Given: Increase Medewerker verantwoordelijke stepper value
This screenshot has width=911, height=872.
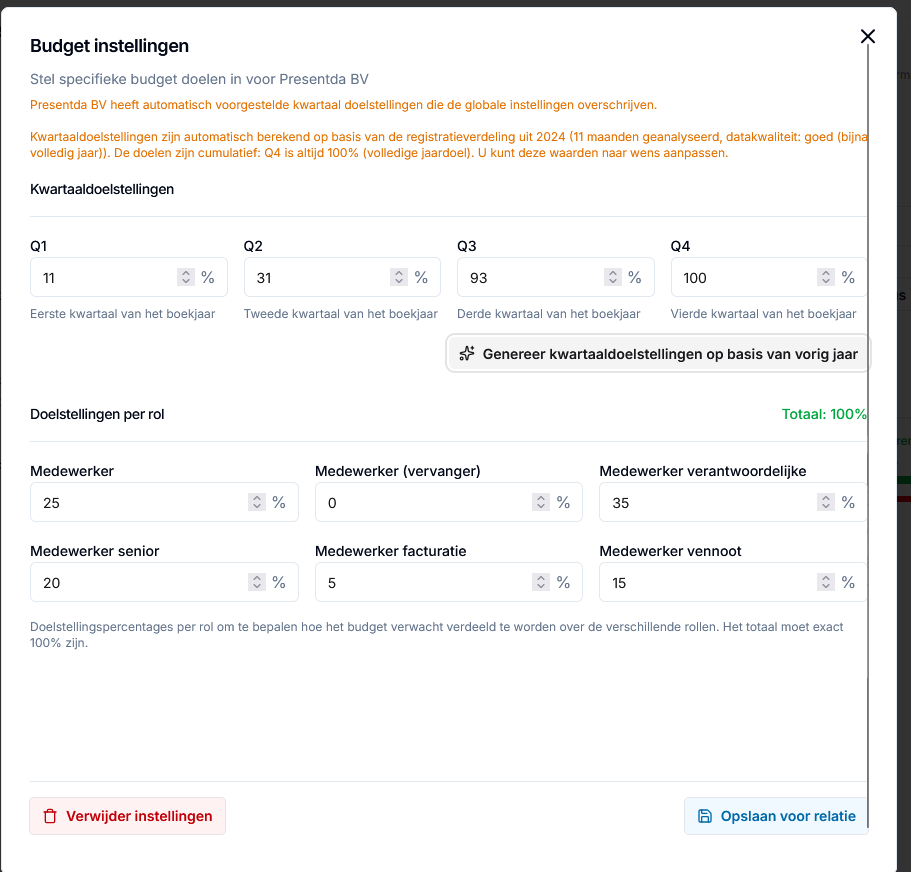Looking at the screenshot, I should pyautogui.click(x=826, y=498).
